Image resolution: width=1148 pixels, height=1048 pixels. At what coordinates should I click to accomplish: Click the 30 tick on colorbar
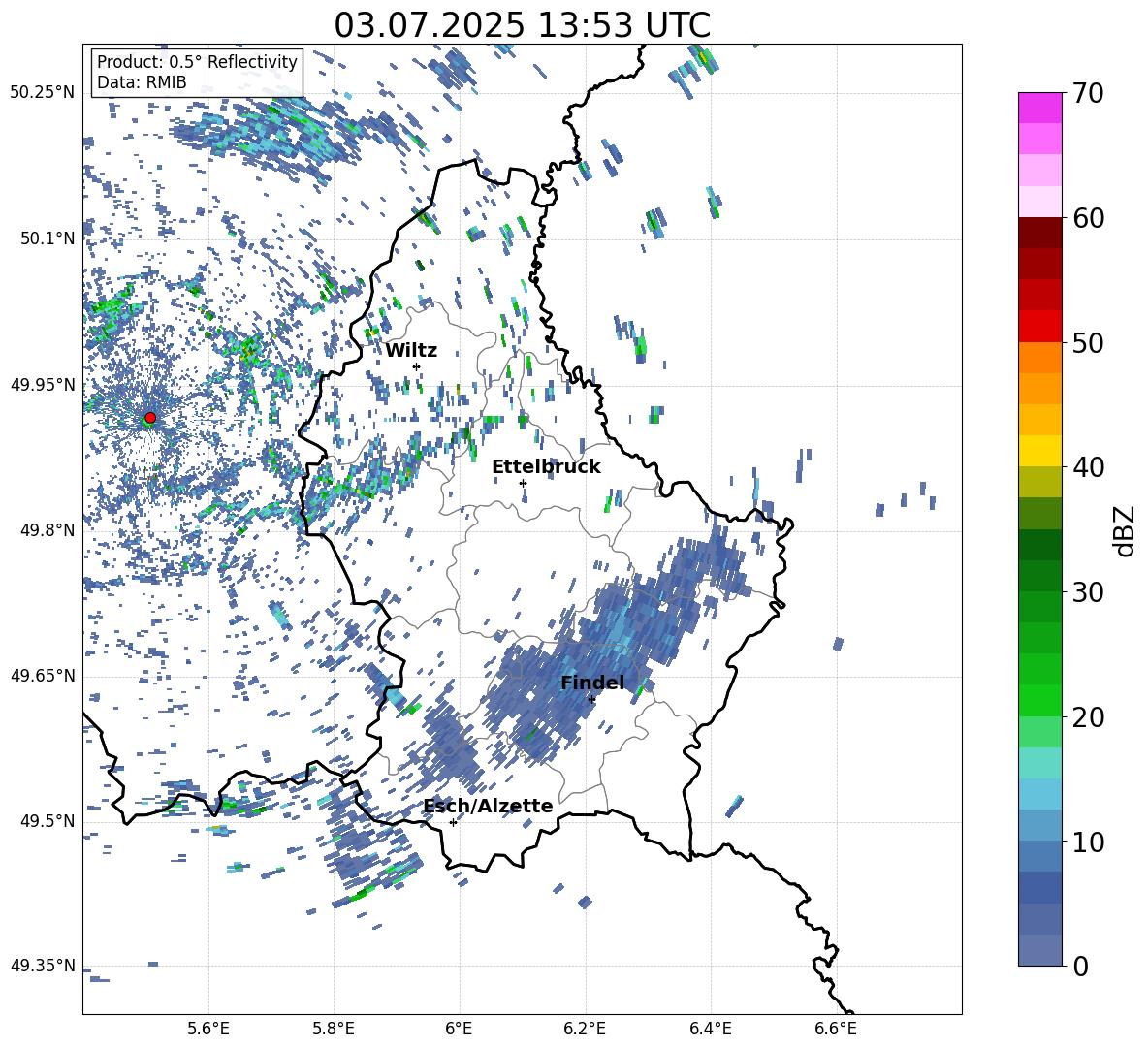point(1087,592)
